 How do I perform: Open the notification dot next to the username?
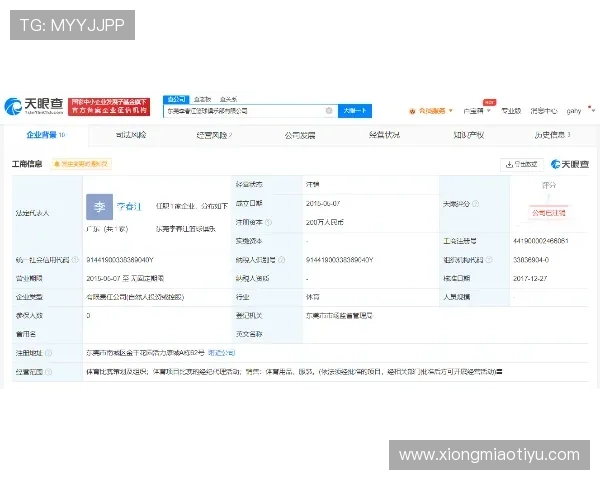pos(589,107)
